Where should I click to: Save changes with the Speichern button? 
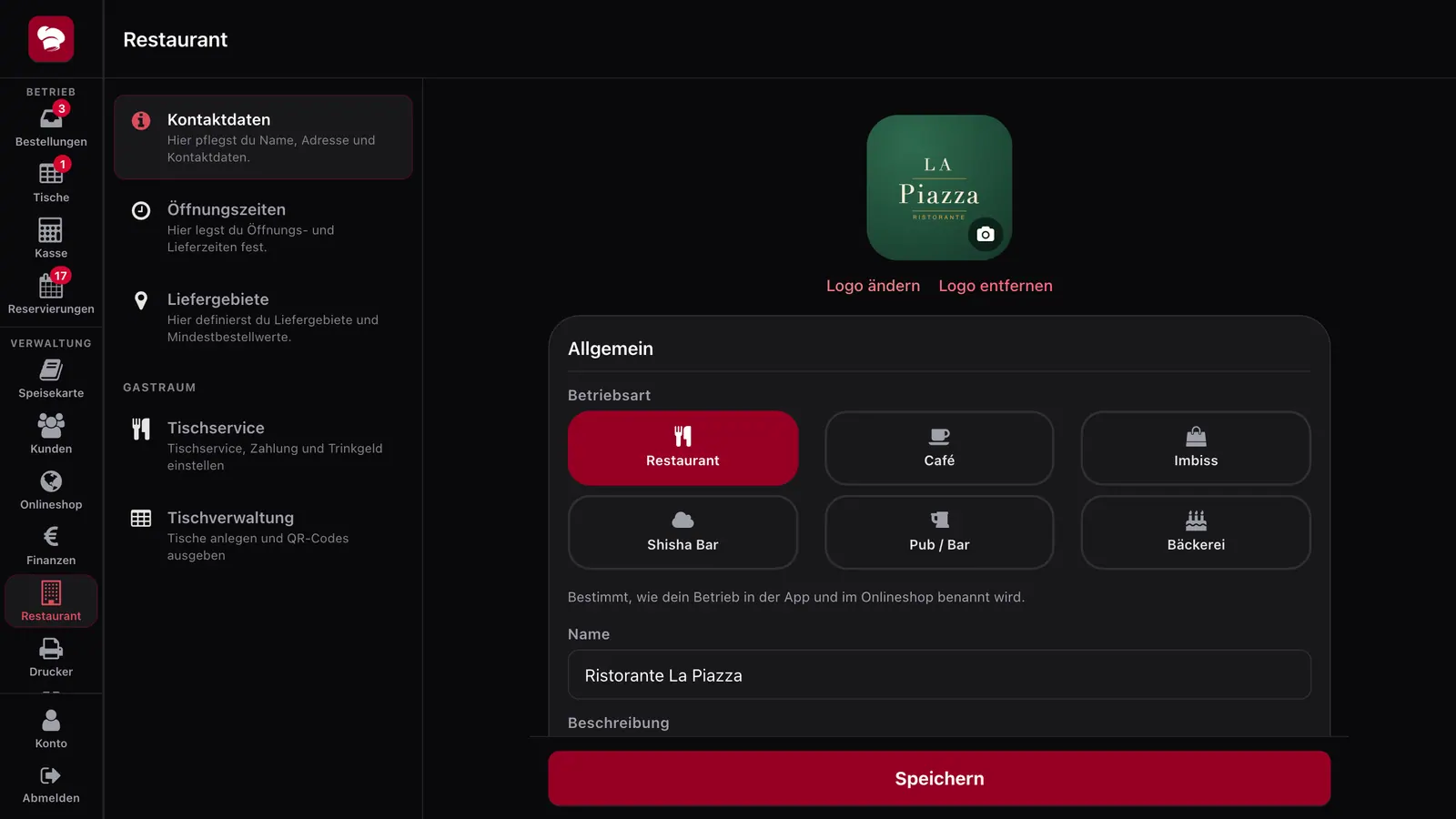[x=939, y=778]
